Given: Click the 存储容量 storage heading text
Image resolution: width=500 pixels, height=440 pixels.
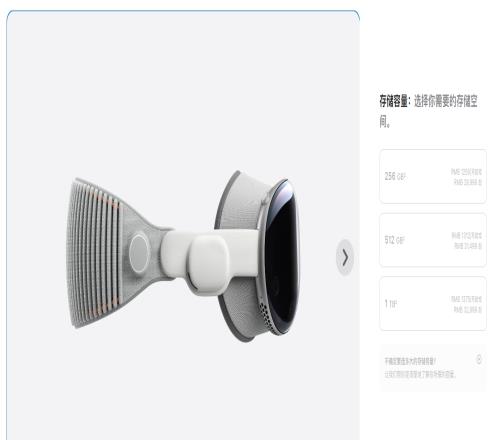Looking at the screenshot, I should 394,101.
